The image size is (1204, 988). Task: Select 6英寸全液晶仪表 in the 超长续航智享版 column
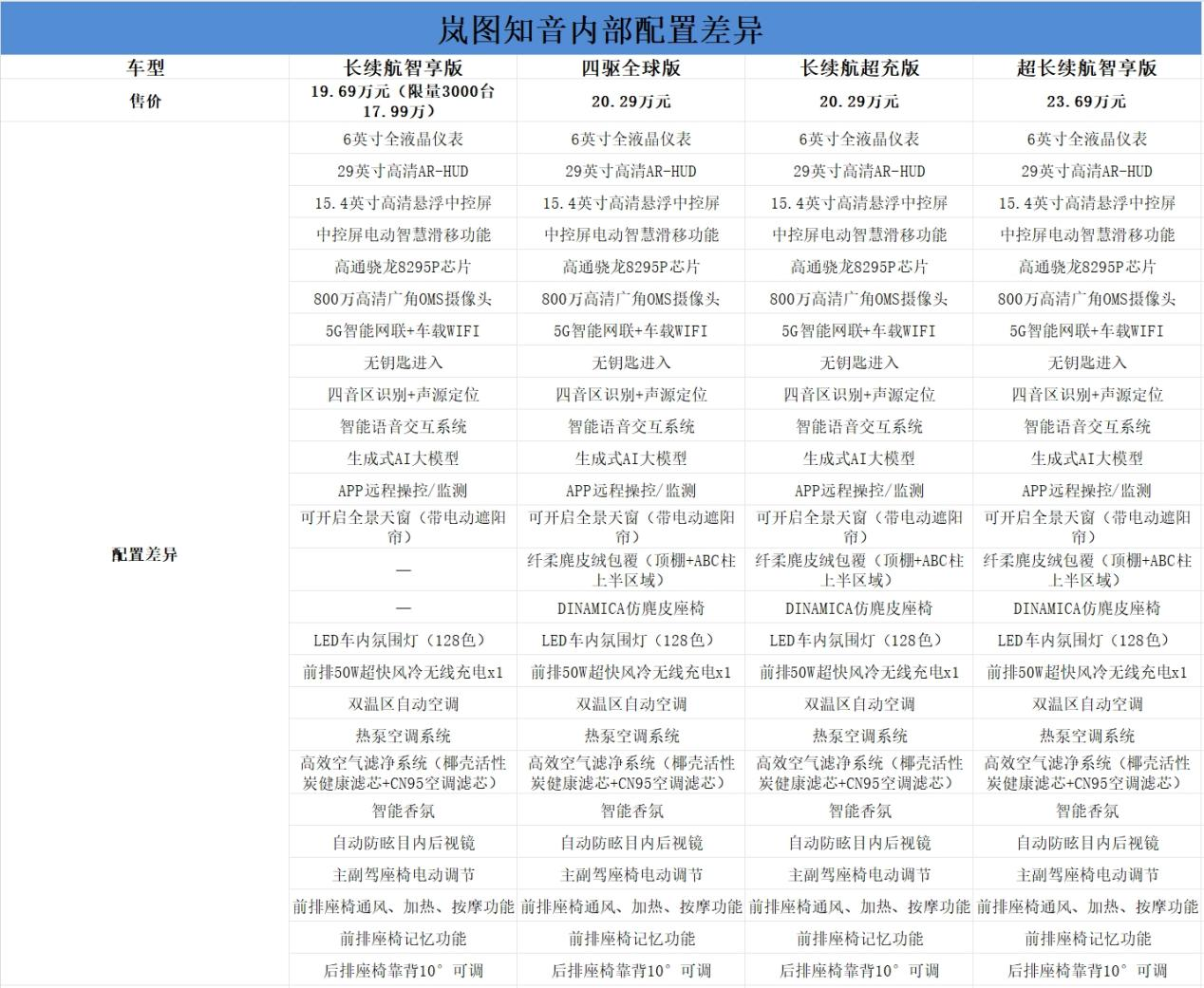pos(1087,139)
